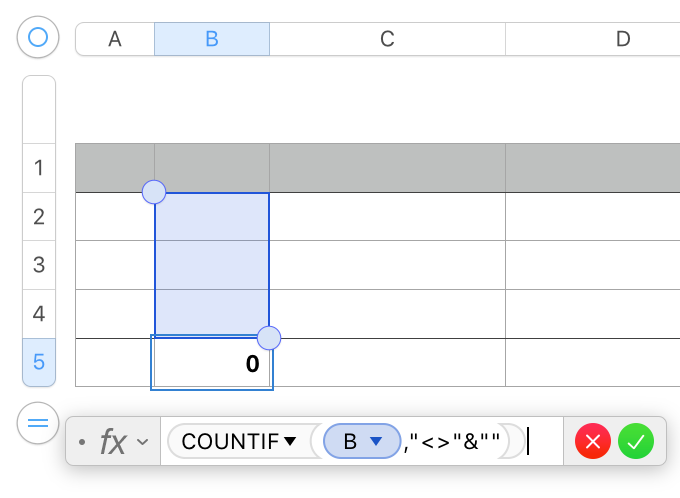Click the formula bar drag dot
The width and height of the screenshot is (680, 498).
tap(81, 441)
